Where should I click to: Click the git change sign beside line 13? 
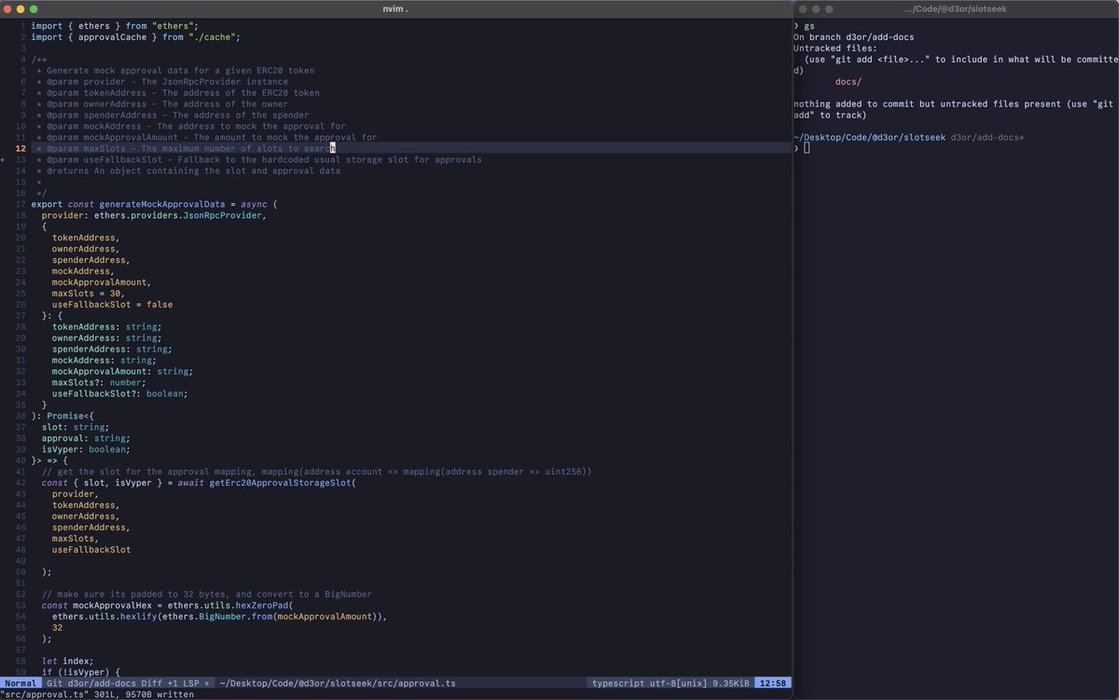(3, 160)
